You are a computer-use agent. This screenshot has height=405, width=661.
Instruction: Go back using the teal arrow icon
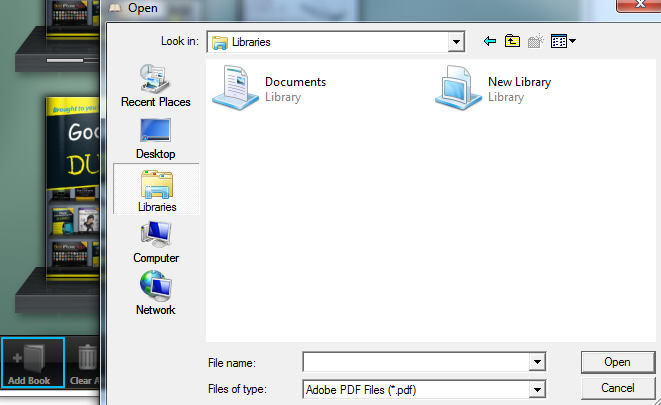(x=489, y=41)
